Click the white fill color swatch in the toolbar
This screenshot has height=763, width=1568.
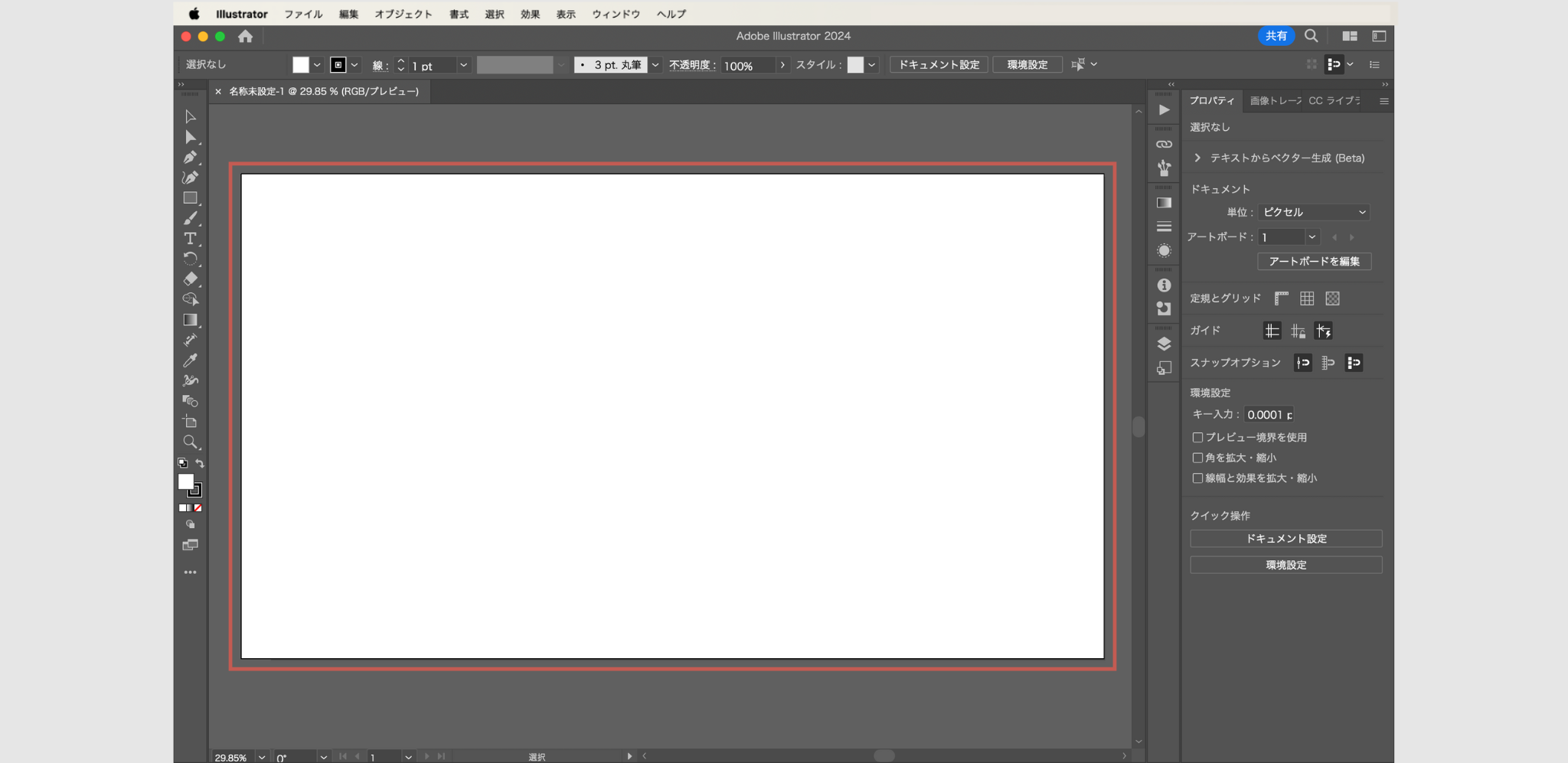coord(300,64)
